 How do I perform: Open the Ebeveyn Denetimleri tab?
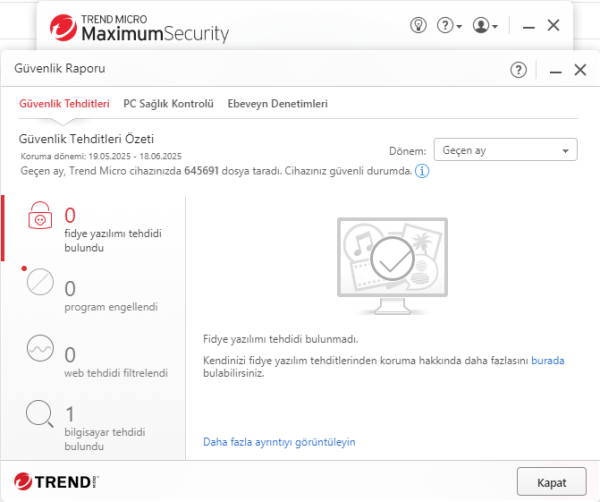click(x=278, y=103)
